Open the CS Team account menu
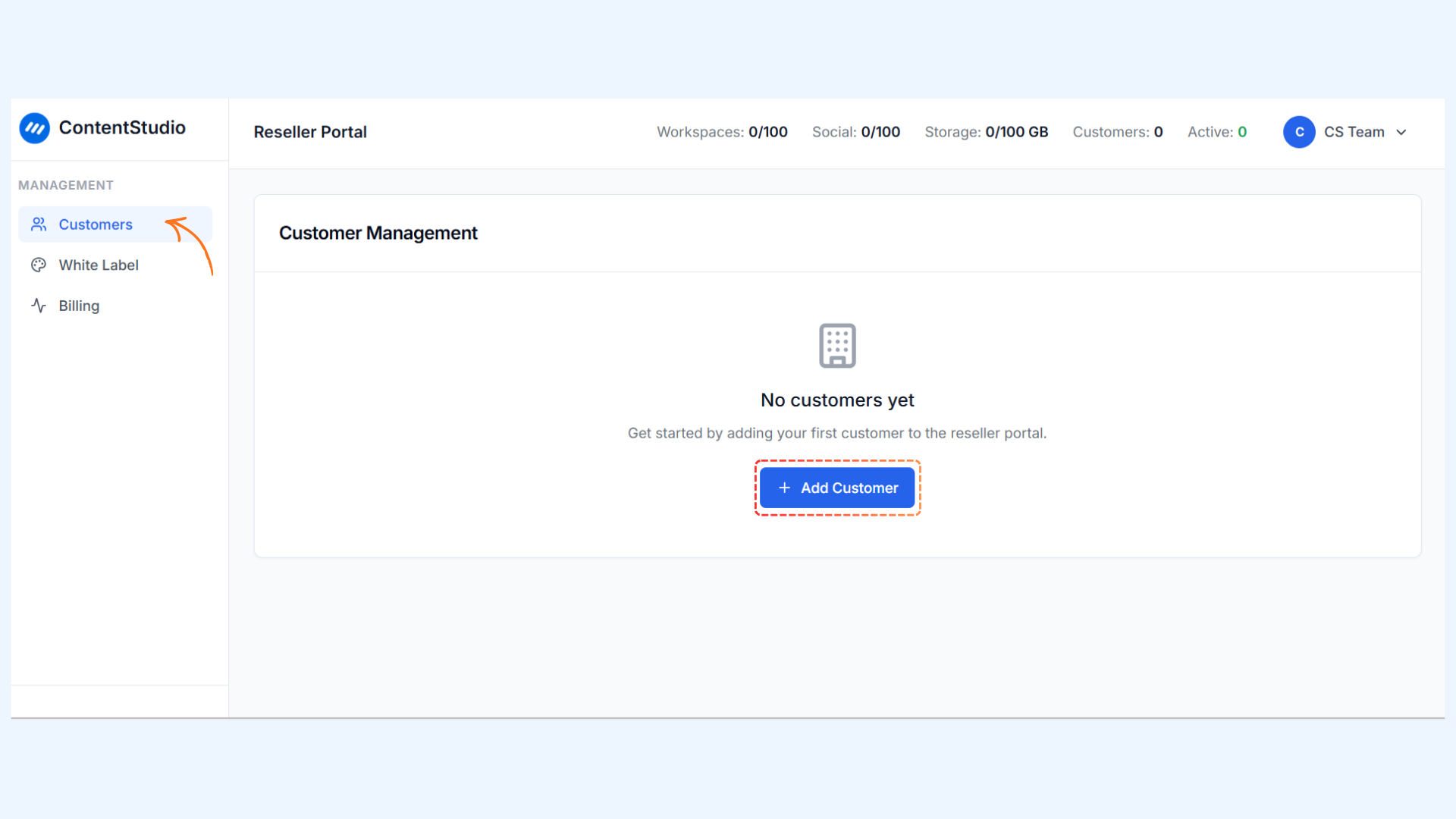The height and width of the screenshot is (819, 1456). click(x=1354, y=132)
